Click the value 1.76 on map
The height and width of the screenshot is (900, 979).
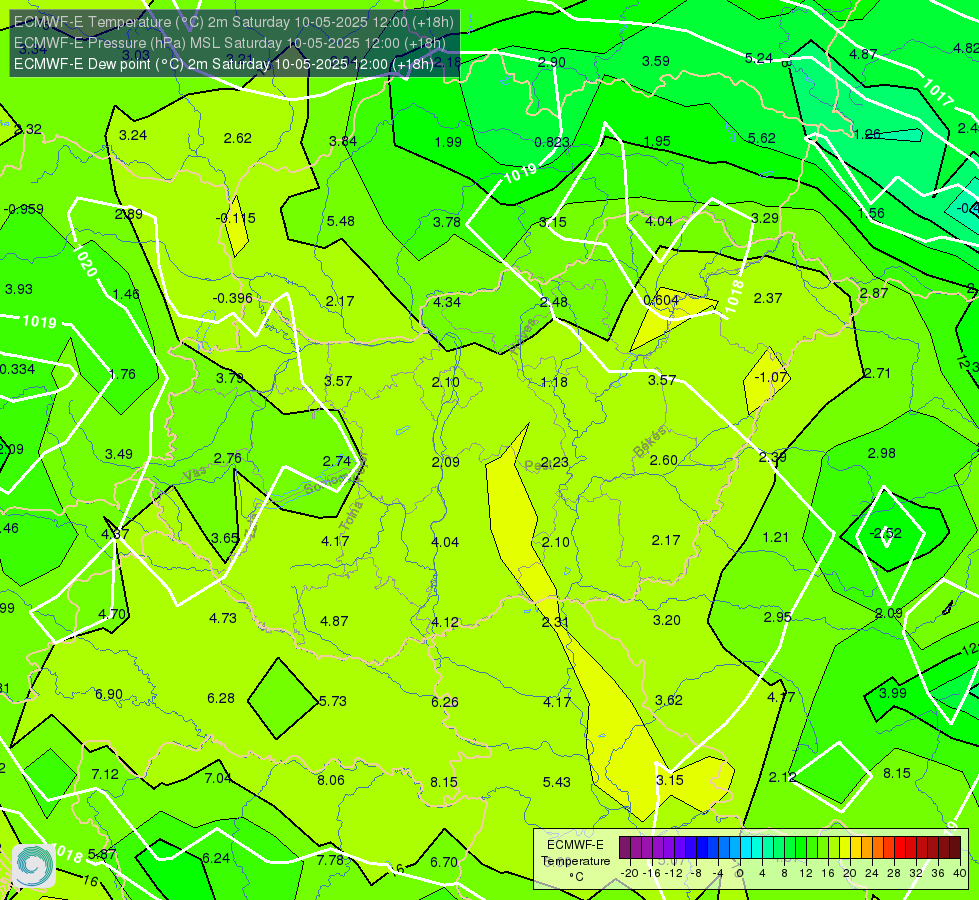tap(122, 374)
